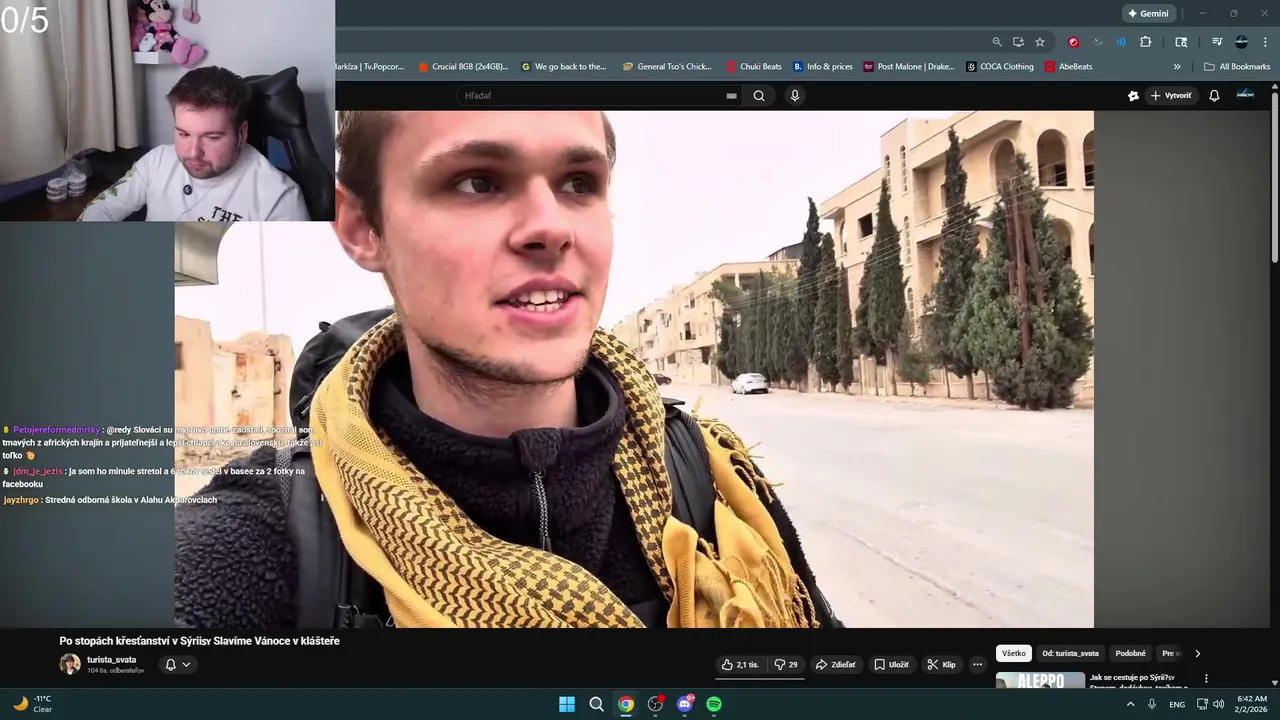Viewport: 1280px width, 720px height.
Task: Open Spotify from the taskbar
Action: (x=714, y=704)
